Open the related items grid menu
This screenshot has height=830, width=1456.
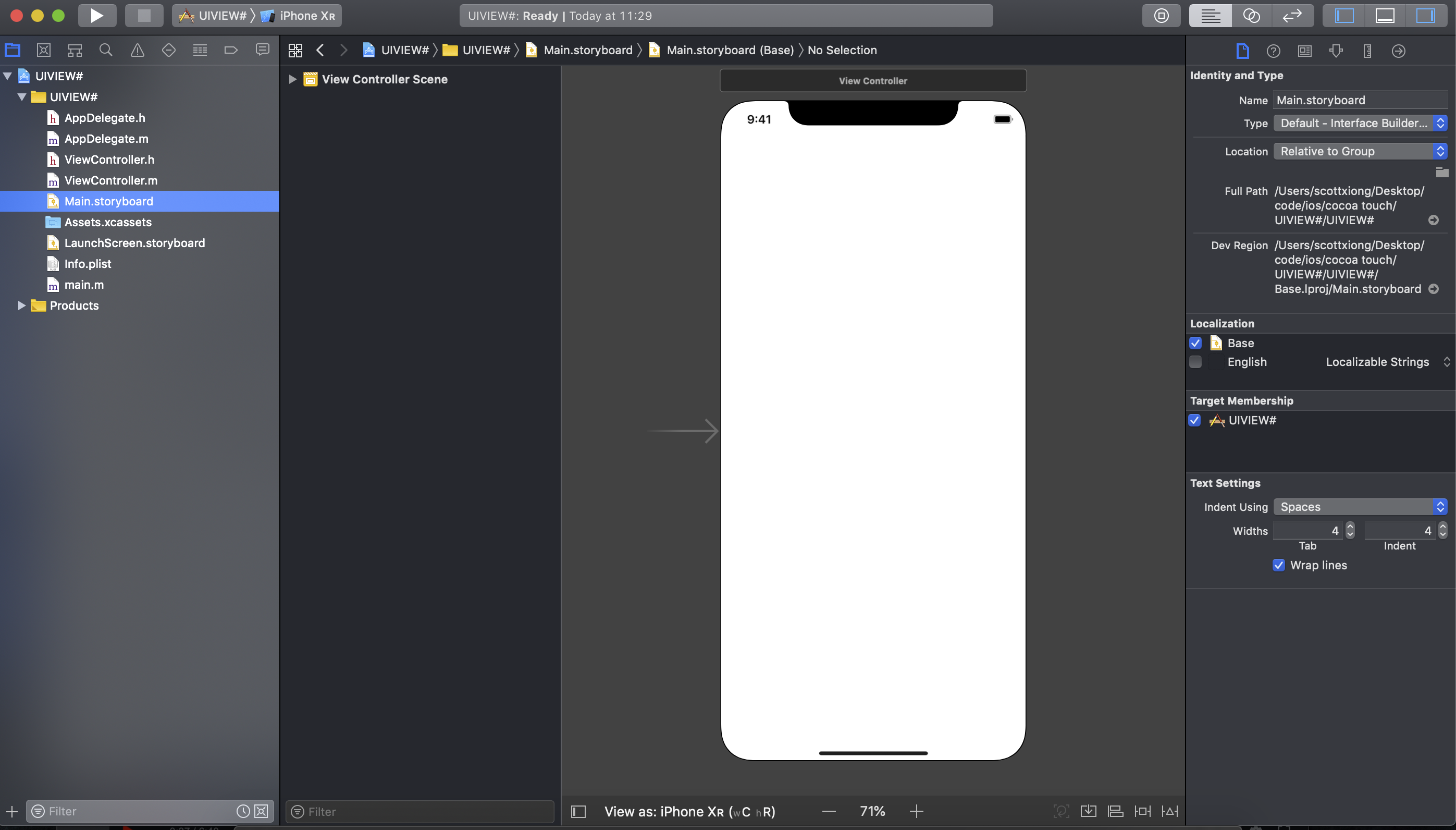click(295, 50)
